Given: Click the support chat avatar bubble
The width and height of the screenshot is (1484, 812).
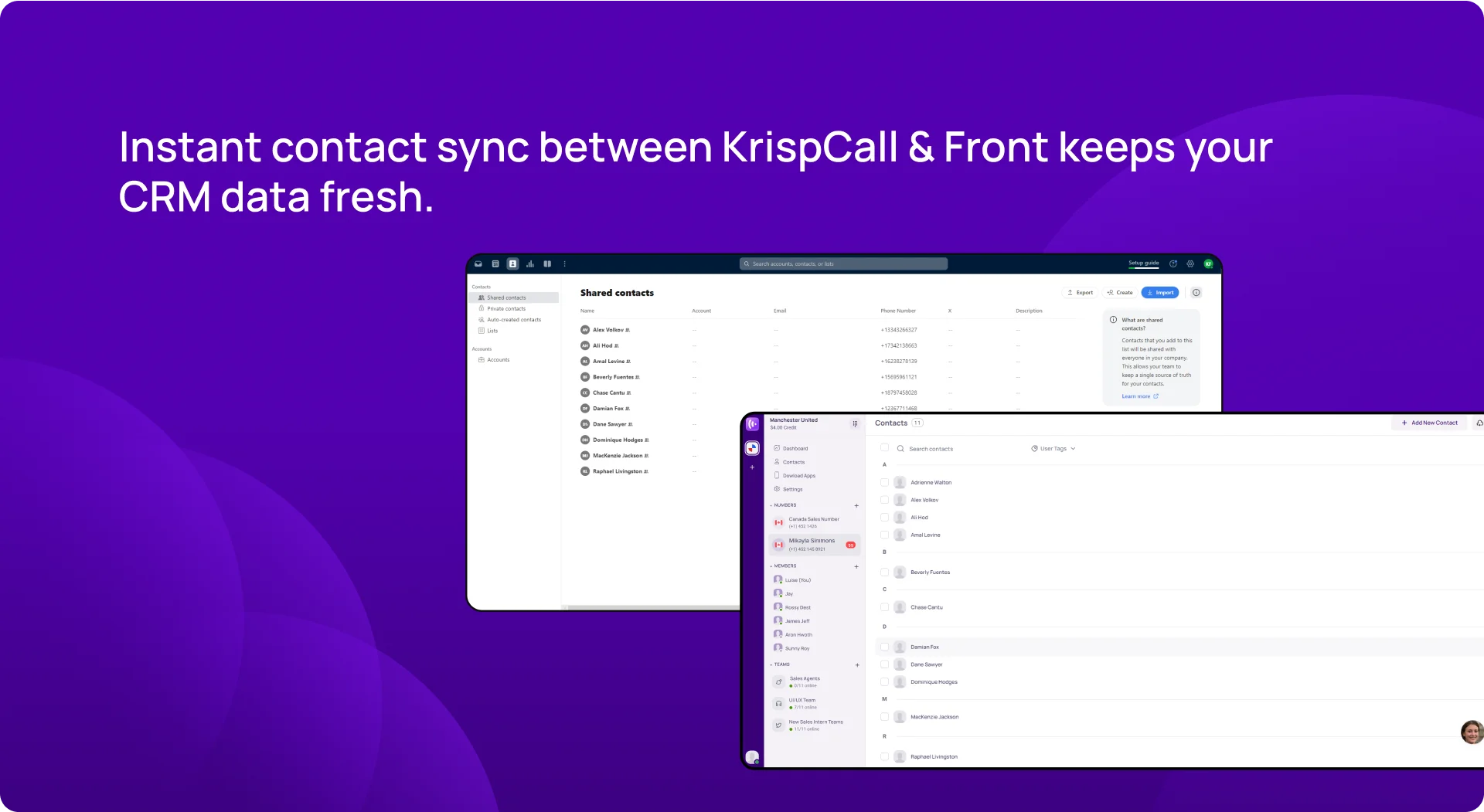Looking at the screenshot, I should [x=1472, y=732].
